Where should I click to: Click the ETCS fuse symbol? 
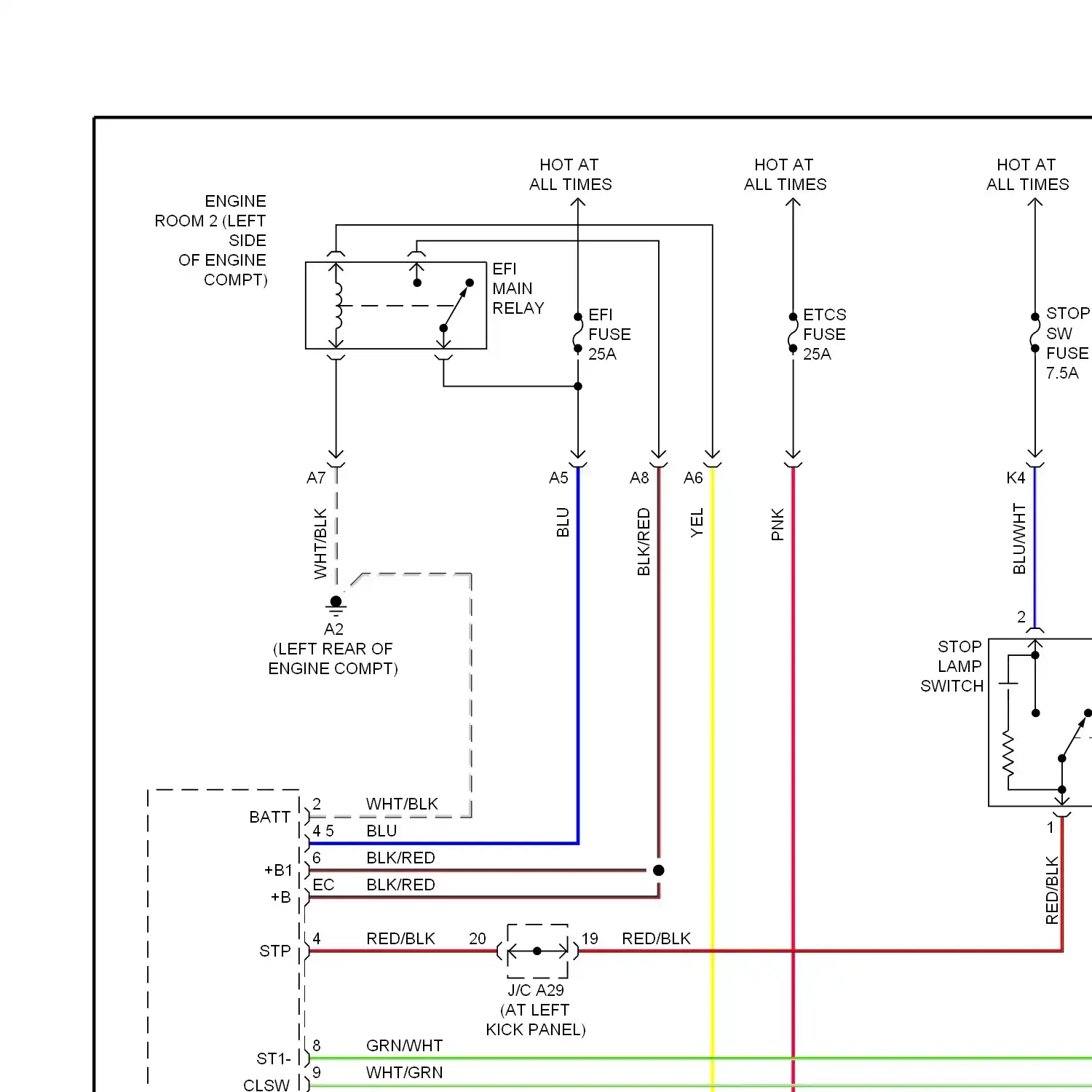[x=793, y=333]
